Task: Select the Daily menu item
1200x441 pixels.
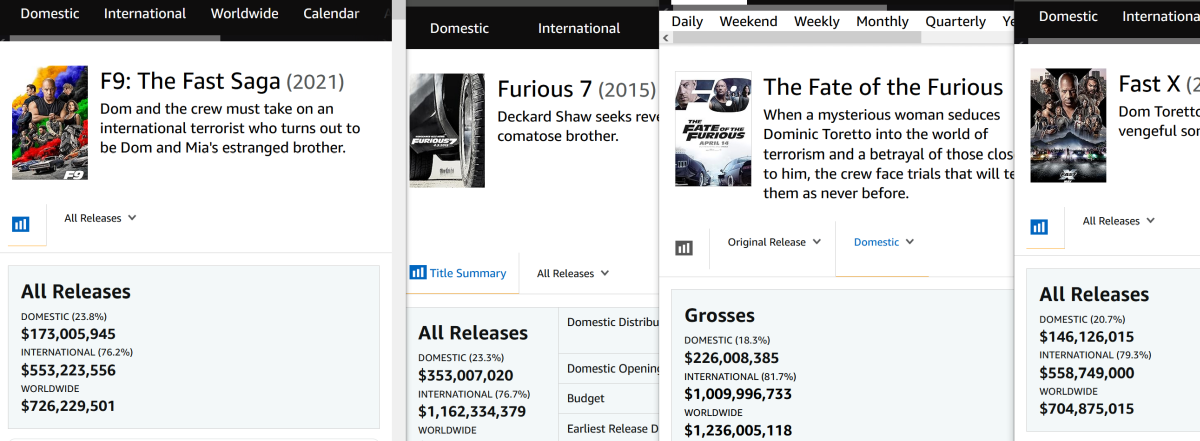Action: tap(687, 21)
